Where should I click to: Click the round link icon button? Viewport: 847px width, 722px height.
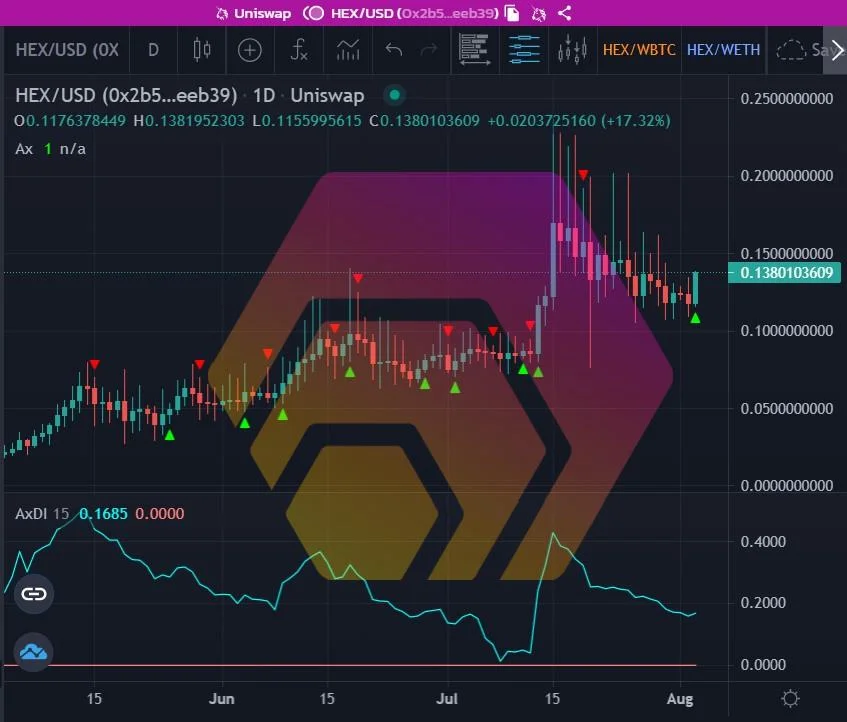point(33,594)
